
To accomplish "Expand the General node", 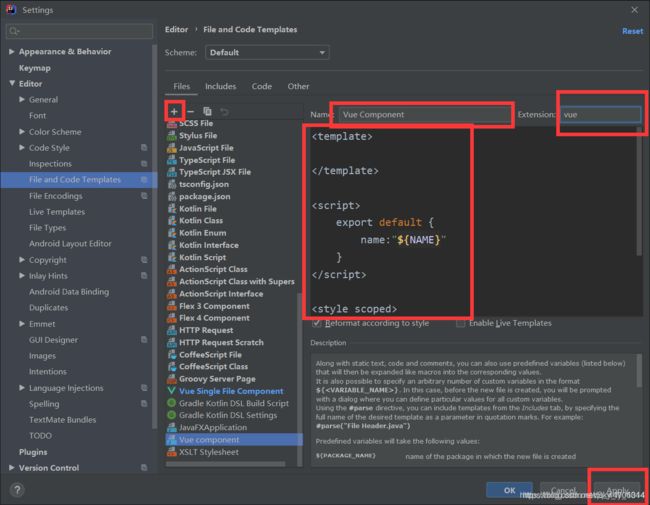I will coord(22,100).
